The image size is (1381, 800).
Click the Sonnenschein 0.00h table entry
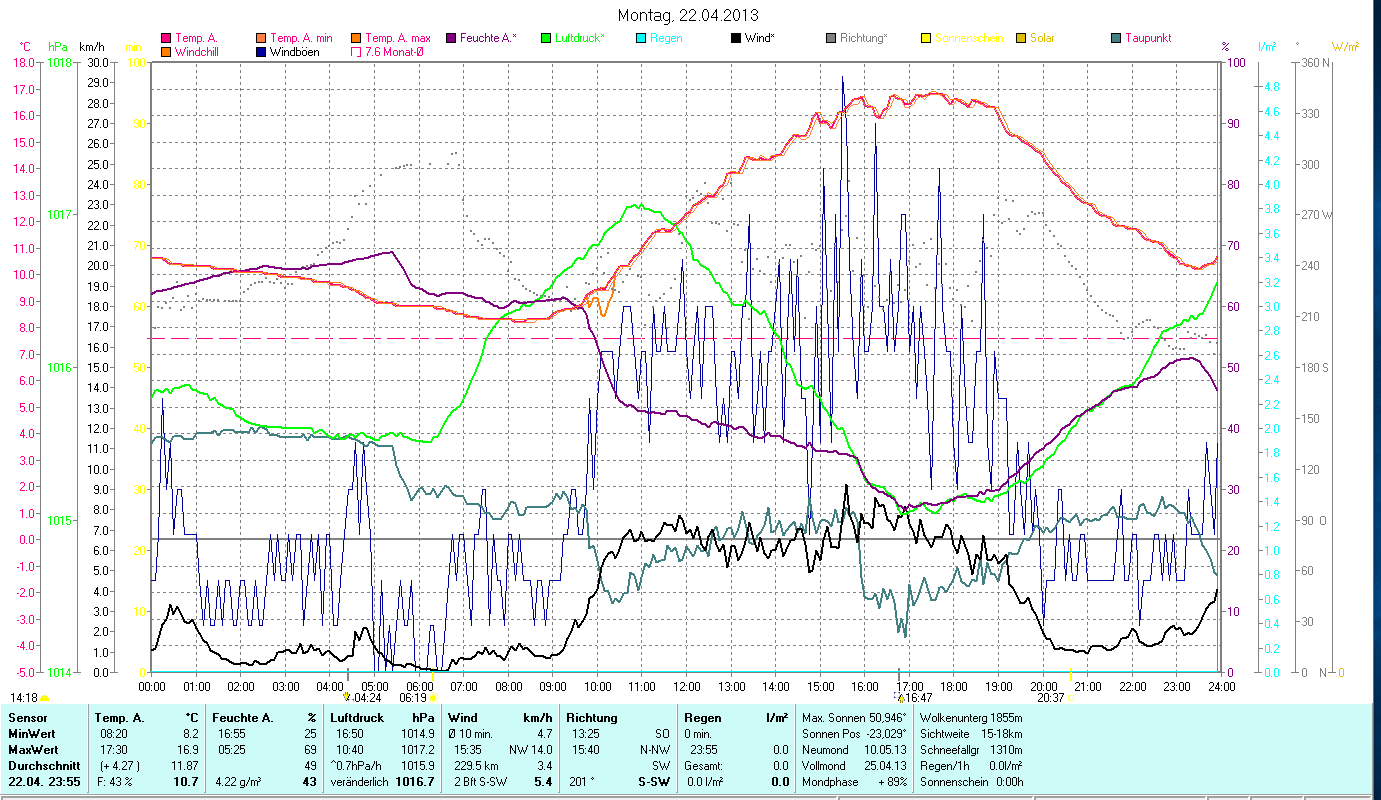(971, 782)
